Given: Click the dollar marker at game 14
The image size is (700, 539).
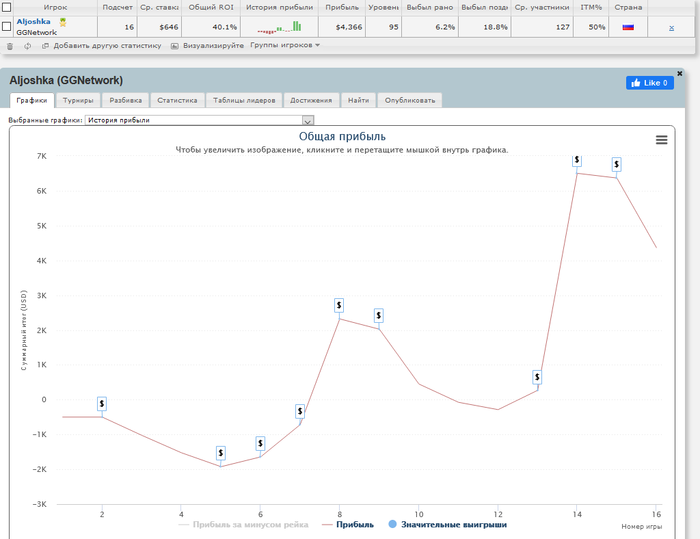Looking at the screenshot, I should pyautogui.click(x=577, y=160).
